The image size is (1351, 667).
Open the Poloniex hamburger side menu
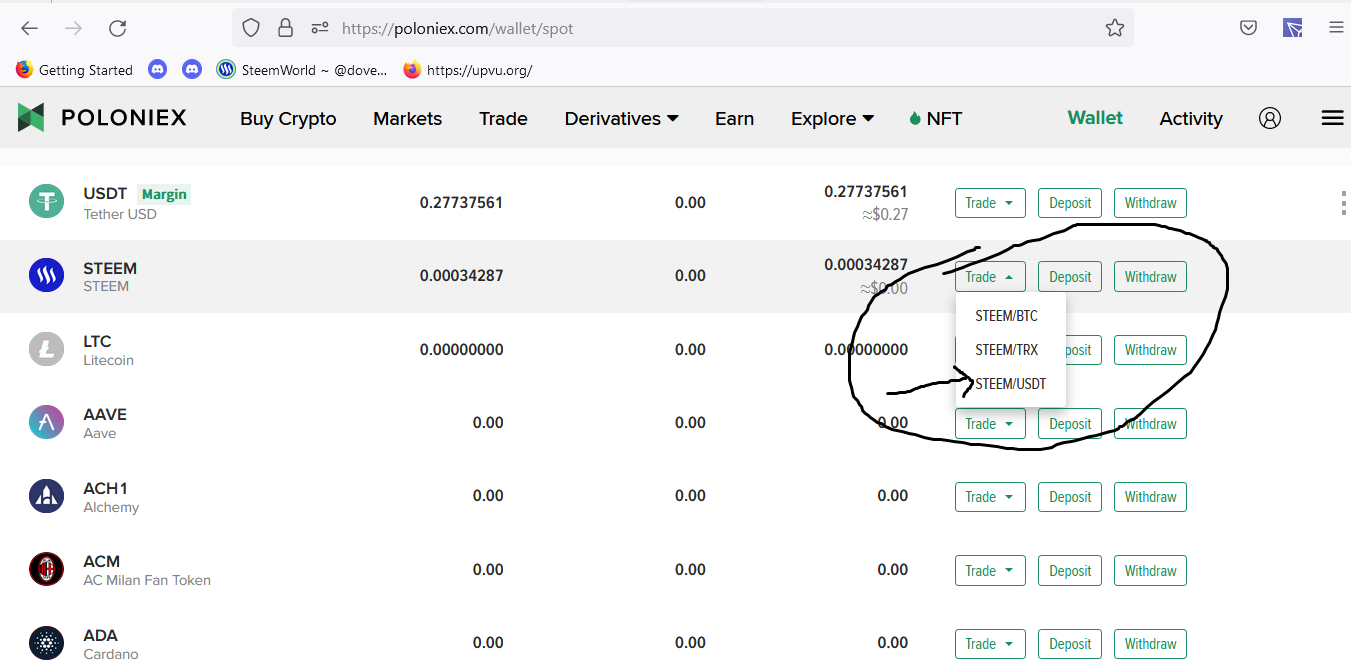pyautogui.click(x=1332, y=118)
